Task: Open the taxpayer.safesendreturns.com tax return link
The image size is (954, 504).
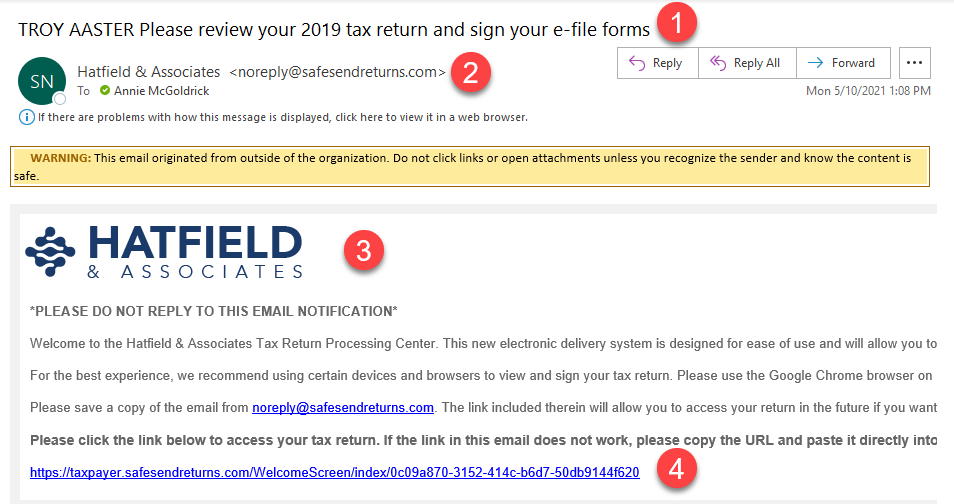Action: 335,472
